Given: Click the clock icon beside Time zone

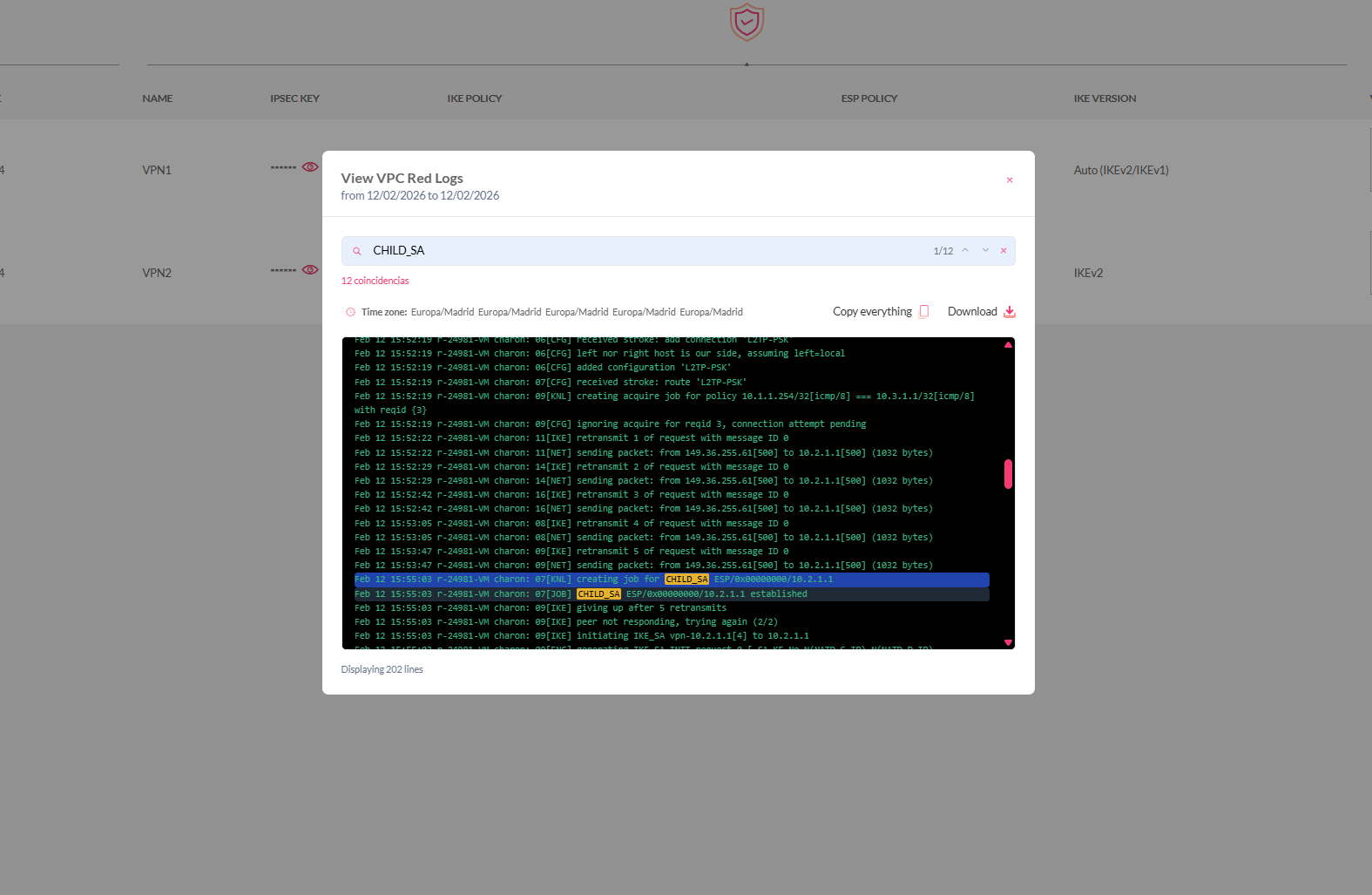Looking at the screenshot, I should click(351, 312).
